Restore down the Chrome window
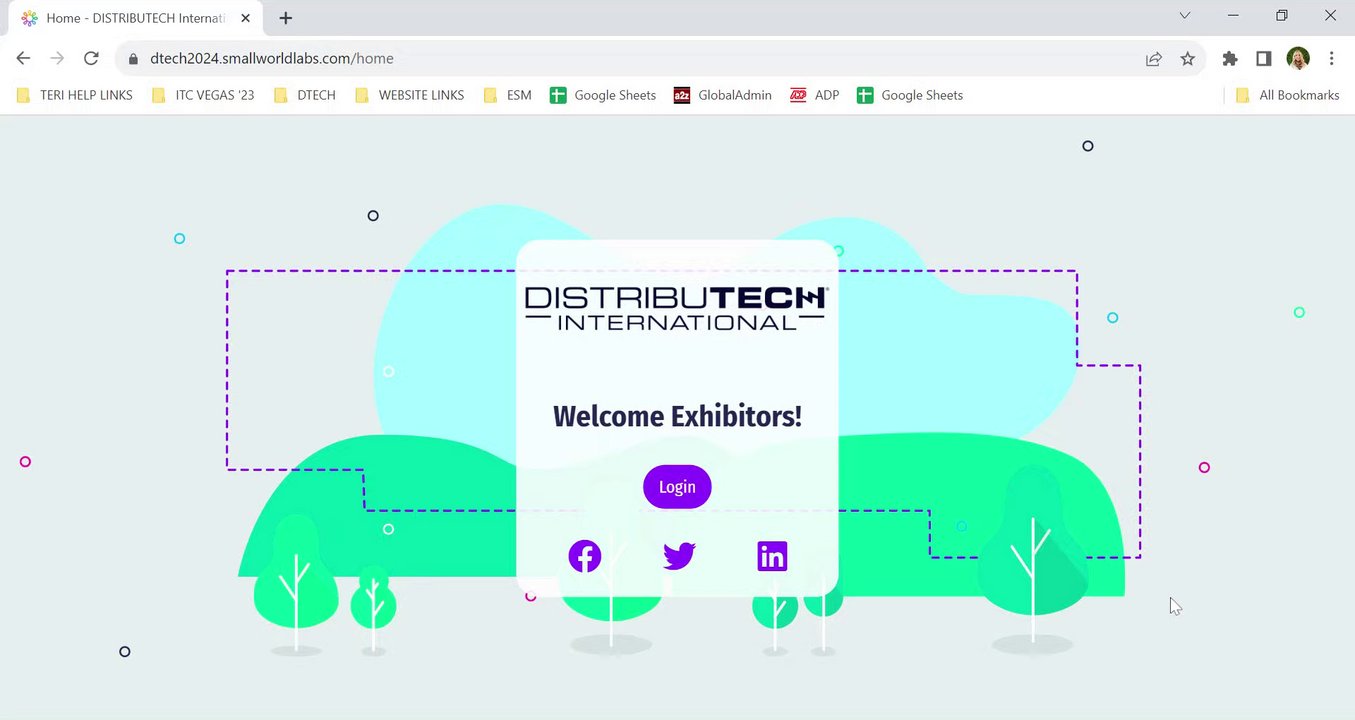Viewport: 1355px width, 720px height. (1282, 16)
